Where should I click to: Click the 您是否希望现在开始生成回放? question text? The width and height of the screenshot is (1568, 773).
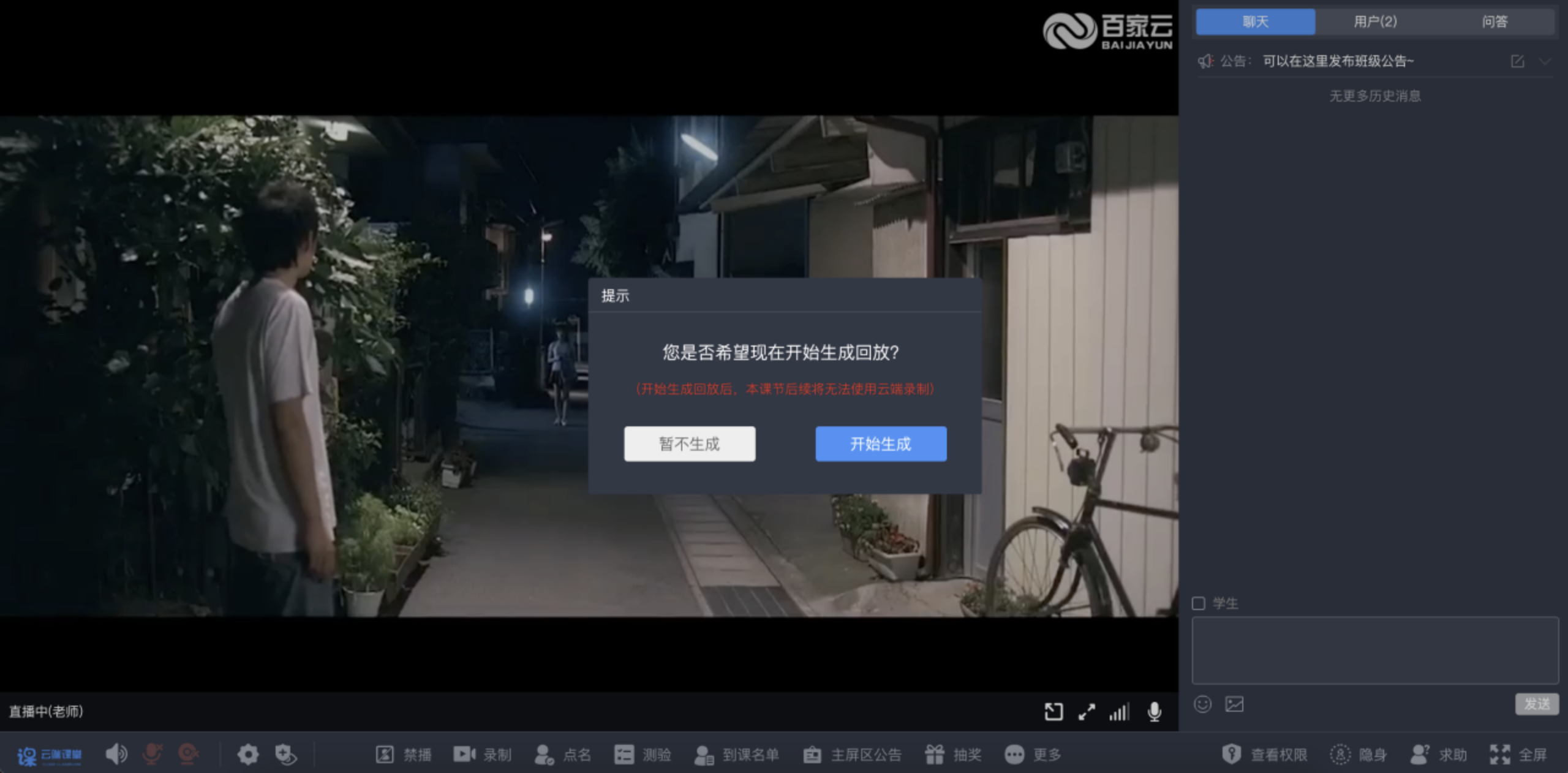781,352
